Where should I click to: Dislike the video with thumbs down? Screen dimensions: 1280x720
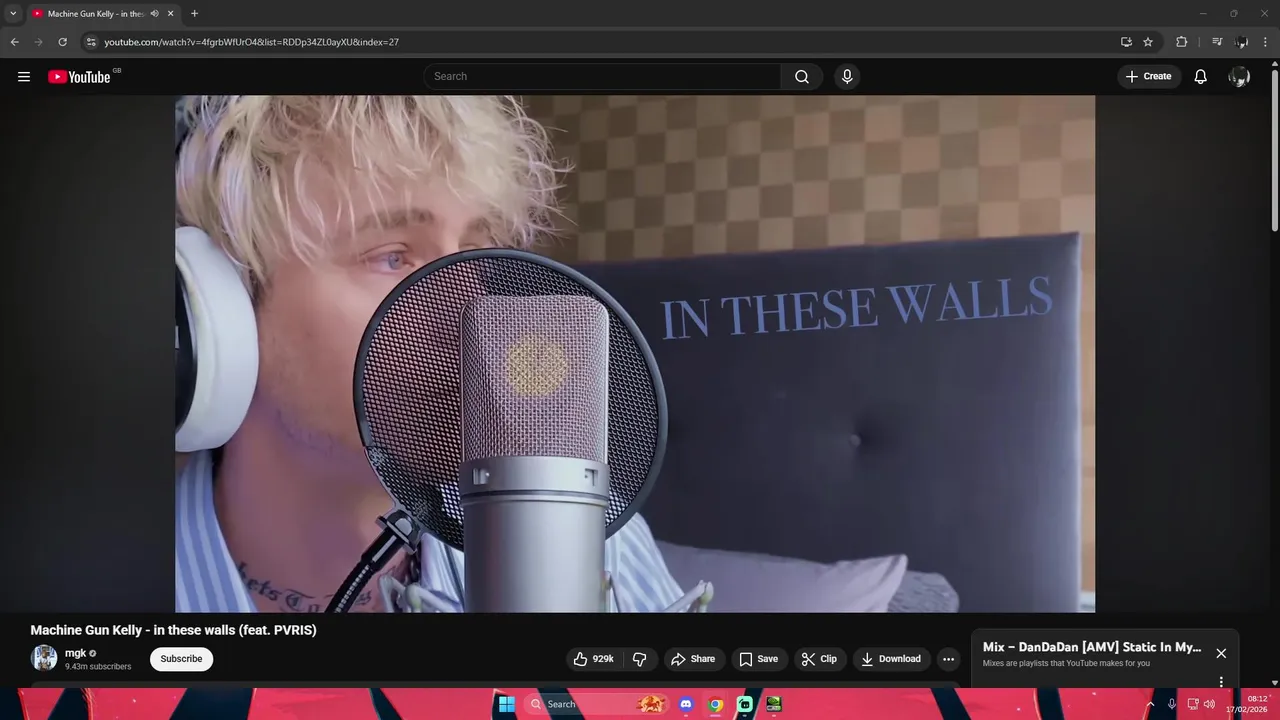640,659
